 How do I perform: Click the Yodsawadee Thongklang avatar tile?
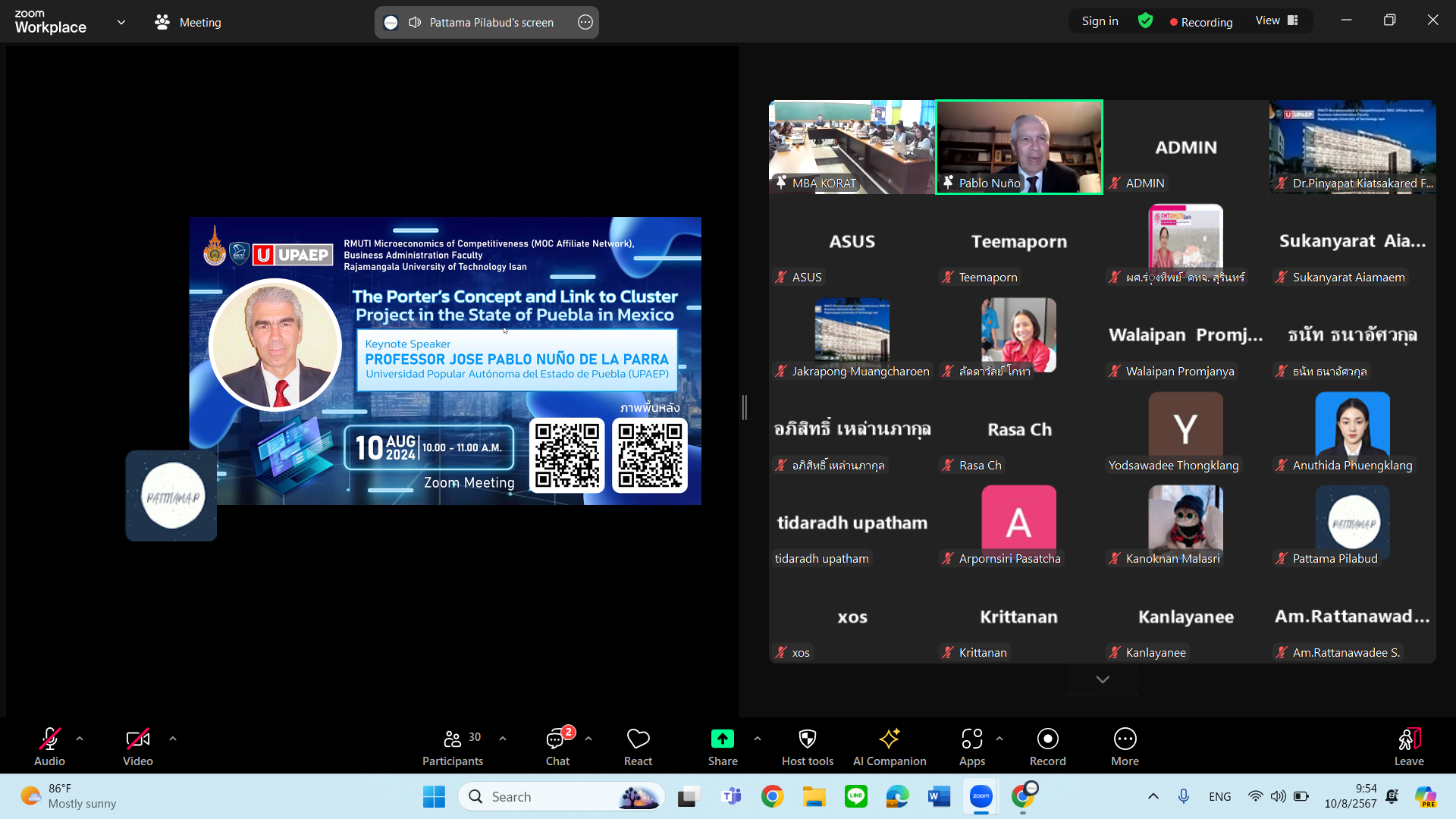[x=1186, y=429]
